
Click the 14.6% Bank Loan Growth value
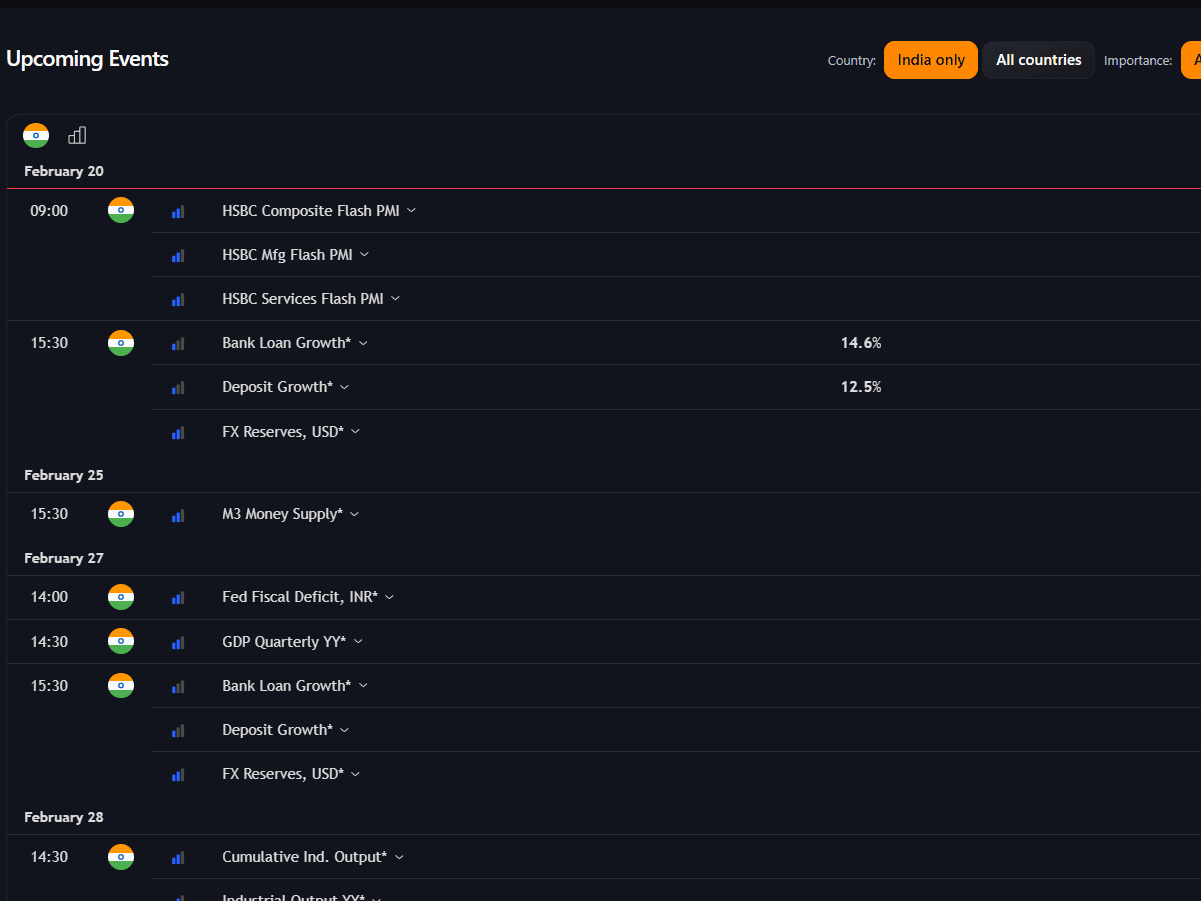pos(860,343)
